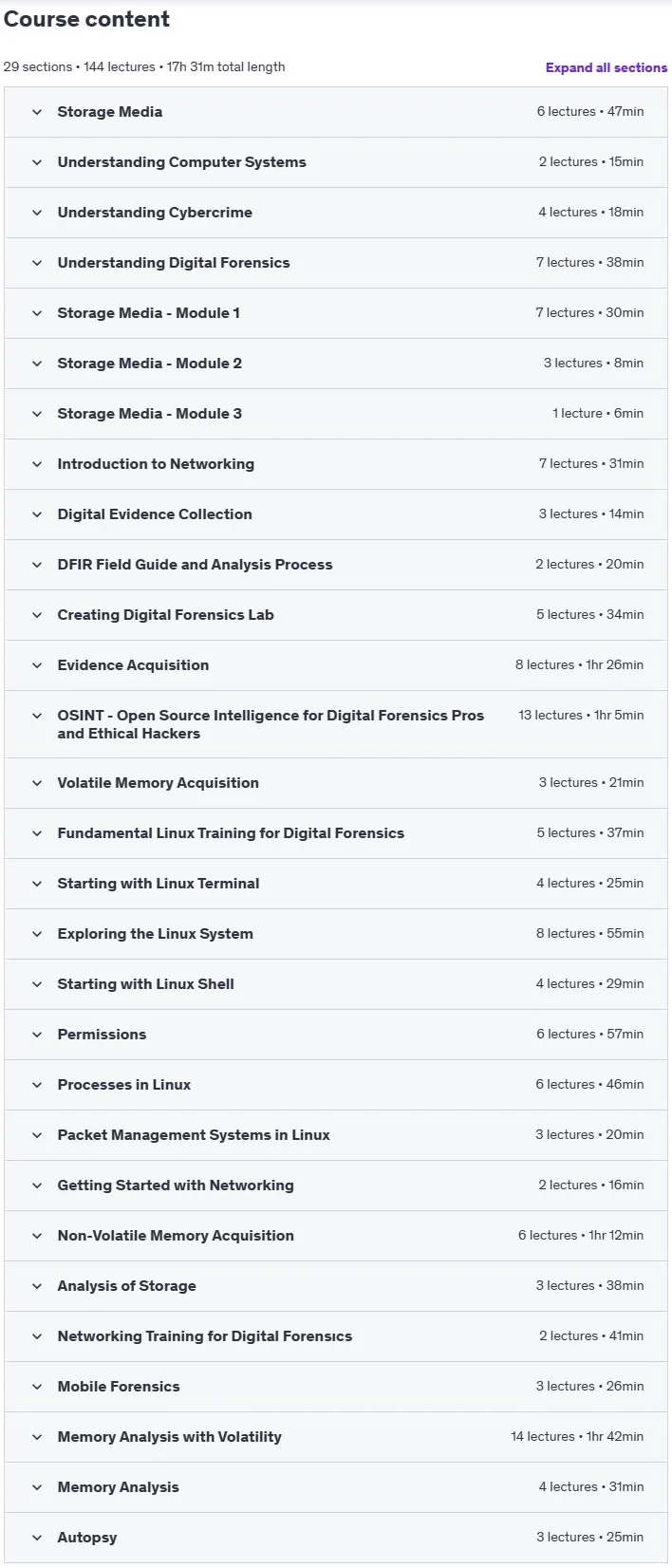Select the Mobile Forensics section heading
The width and height of the screenshot is (672, 1568).
click(x=118, y=1387)
